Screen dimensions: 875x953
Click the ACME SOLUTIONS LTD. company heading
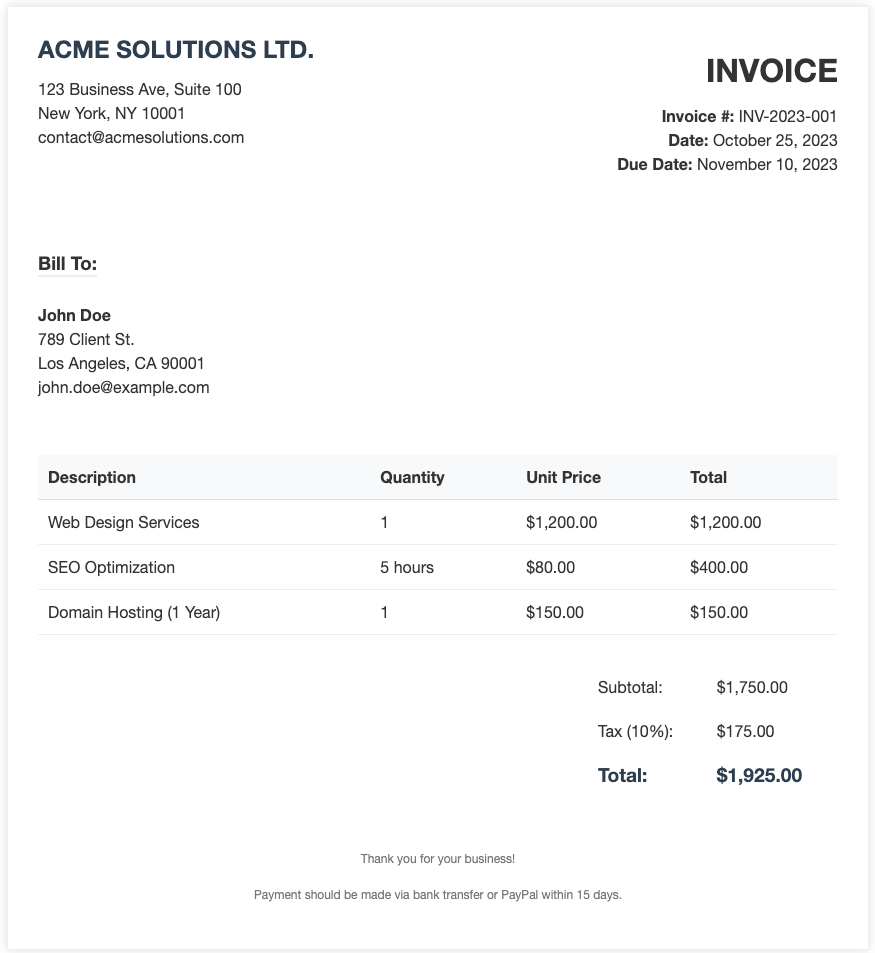pyautogui.click(x=176, y=50)
